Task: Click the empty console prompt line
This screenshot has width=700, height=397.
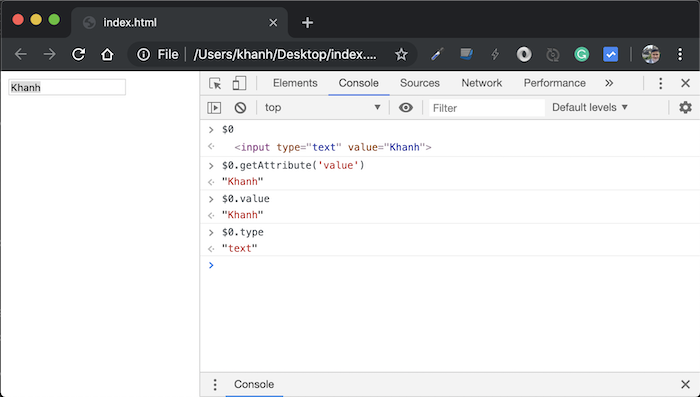Action: (x=450, y=265)
